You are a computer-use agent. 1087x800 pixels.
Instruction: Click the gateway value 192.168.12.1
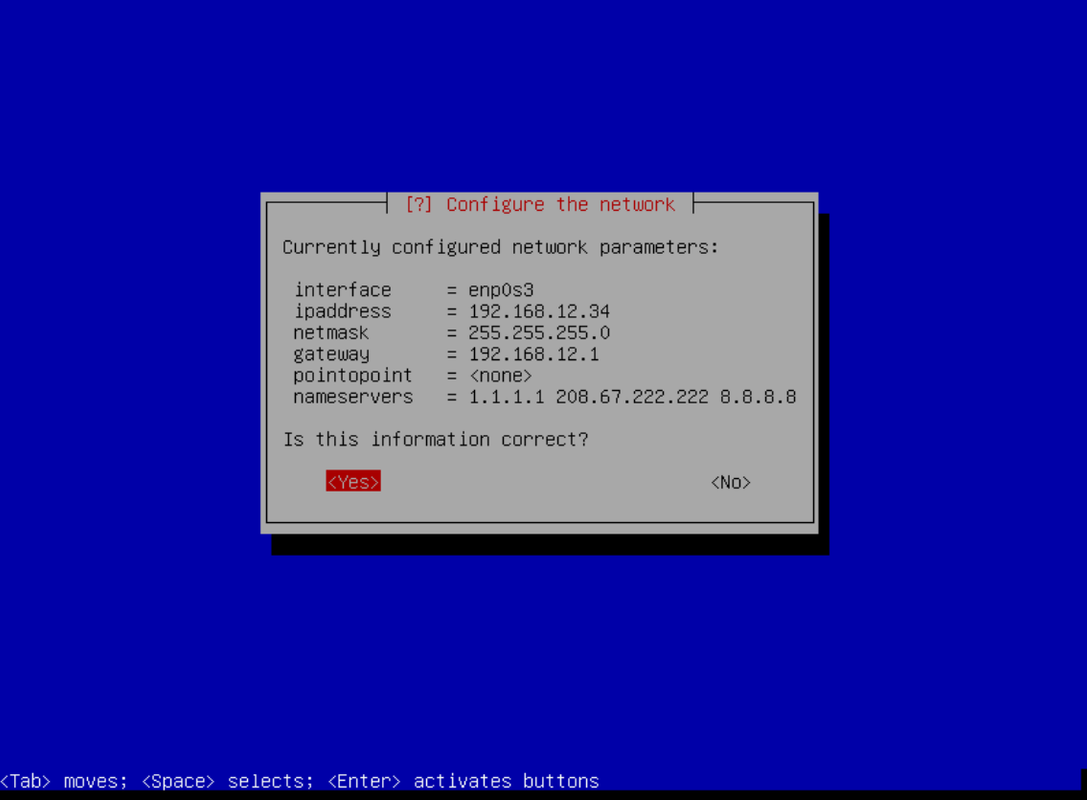tap(533, 354)
